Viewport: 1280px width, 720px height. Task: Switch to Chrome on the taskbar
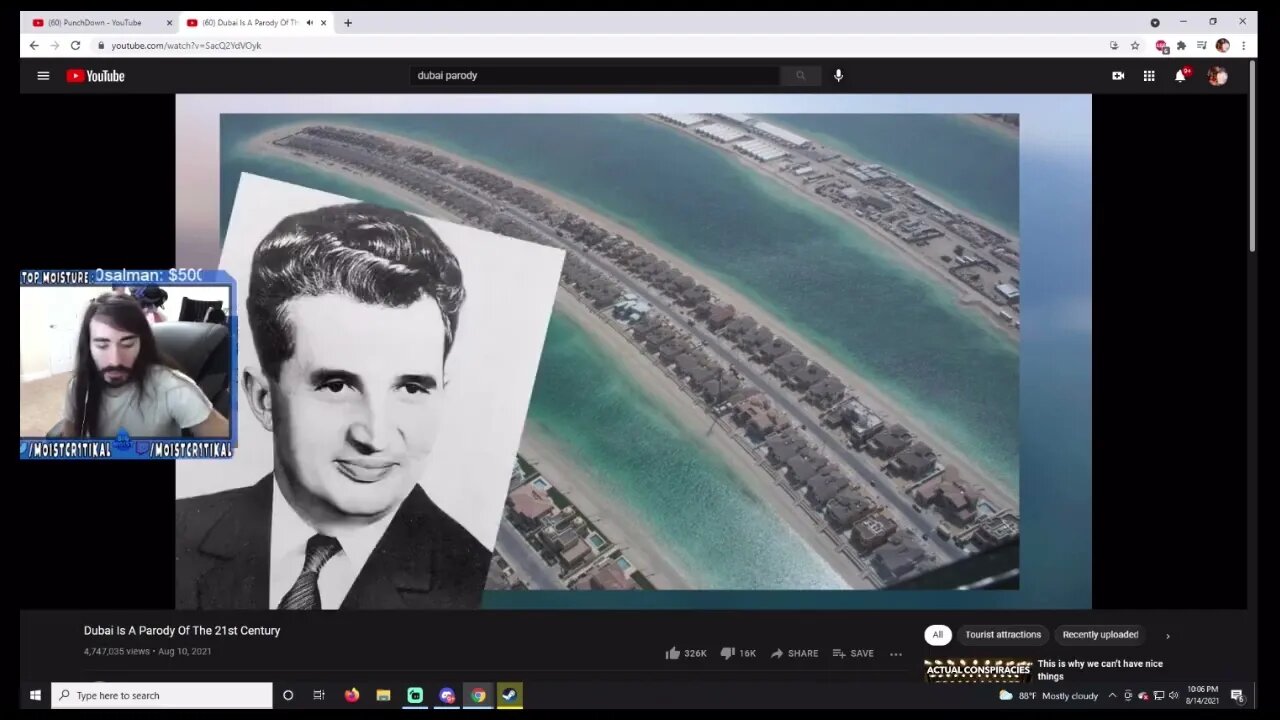tap(478, 695)
